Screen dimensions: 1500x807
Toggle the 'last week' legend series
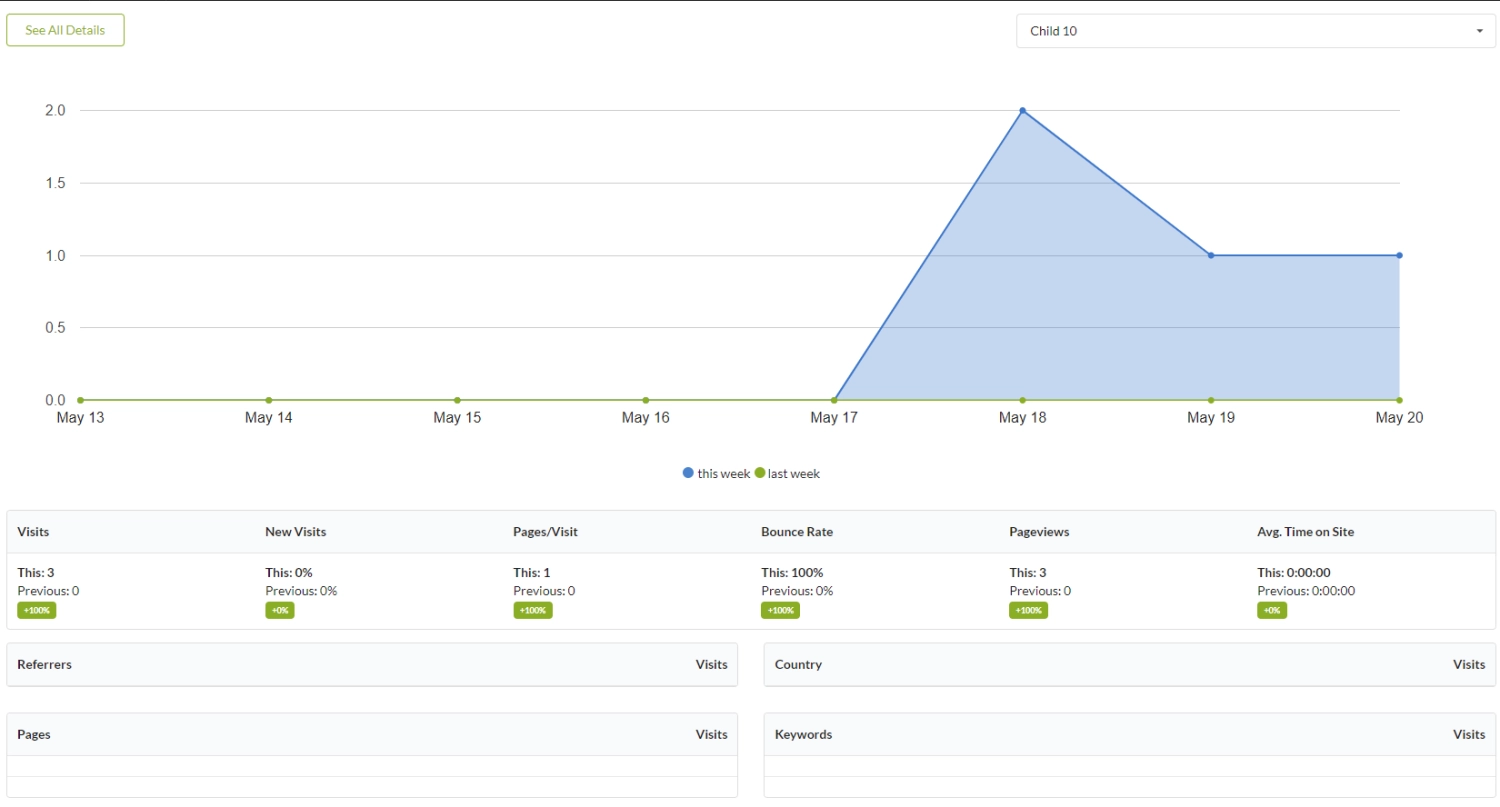point(794,474)
